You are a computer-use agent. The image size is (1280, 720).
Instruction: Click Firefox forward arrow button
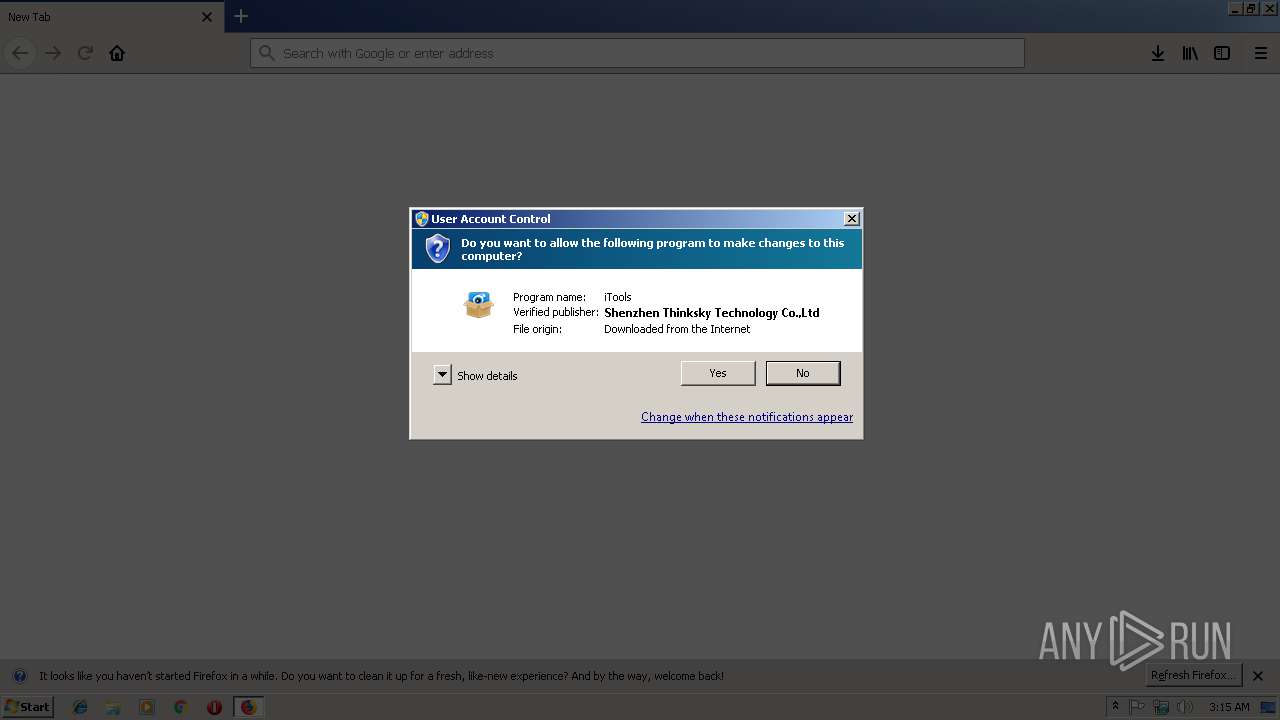(x=53, y=53)
